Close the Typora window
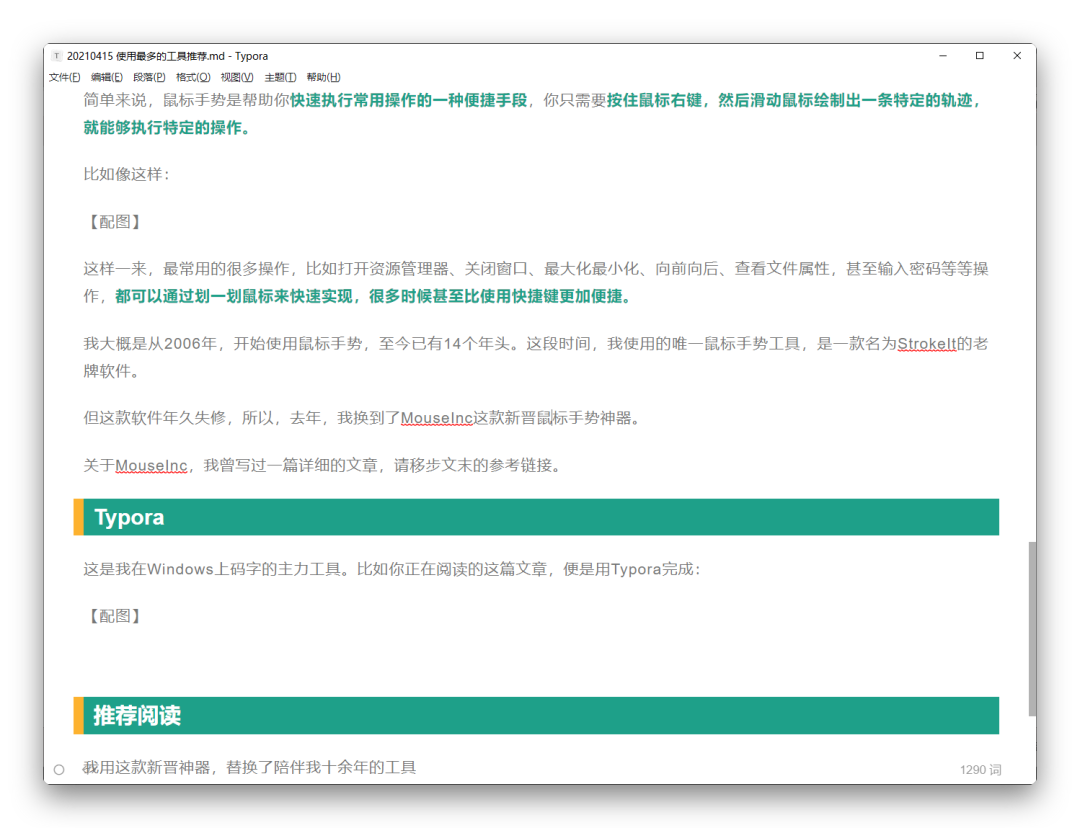This screenshot has height=828, width=1080. (x=1017, y=56)
